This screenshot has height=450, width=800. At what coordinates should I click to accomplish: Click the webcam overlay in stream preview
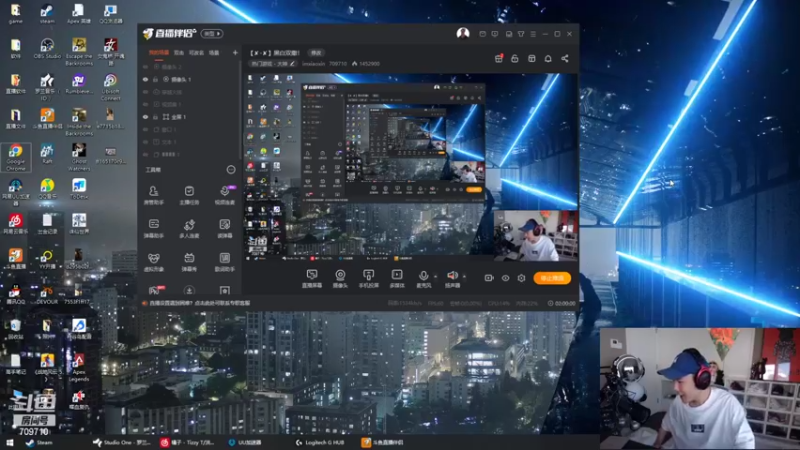click(x=536, y=236)
